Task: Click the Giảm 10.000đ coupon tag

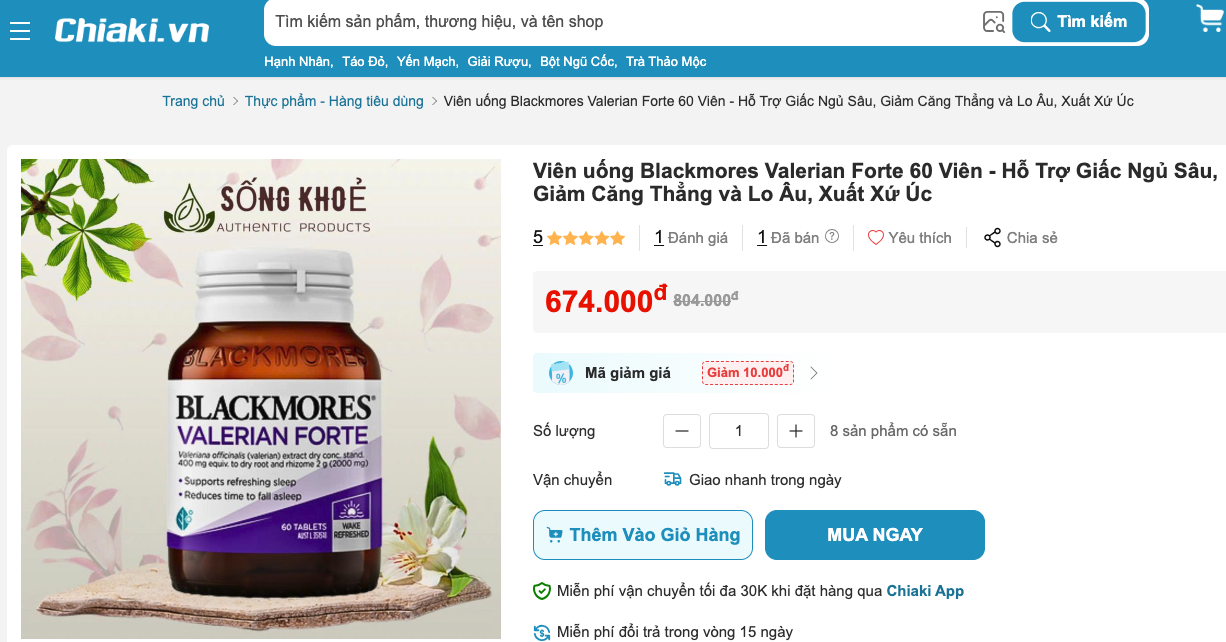Action: [x=747, y=373]
